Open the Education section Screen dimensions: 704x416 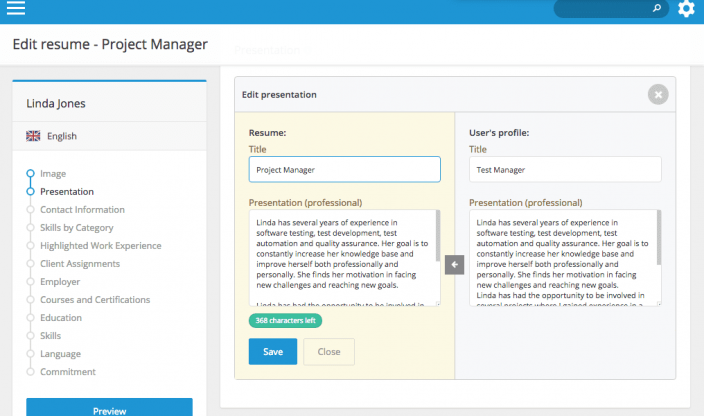[x=61, y=318]
